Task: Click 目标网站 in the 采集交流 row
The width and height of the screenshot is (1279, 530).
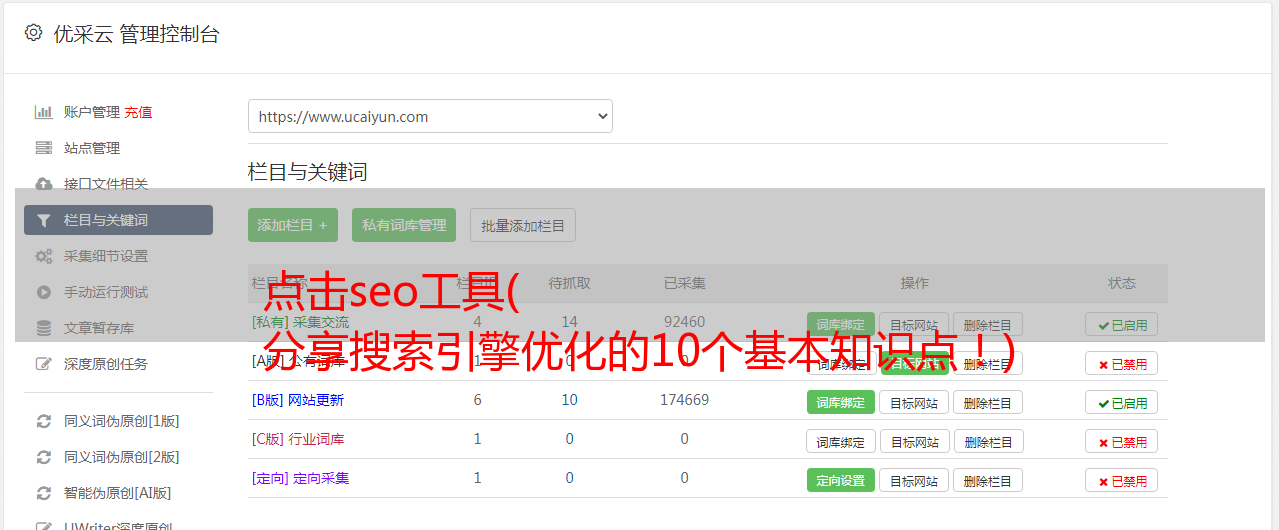Action: [914, 324]
